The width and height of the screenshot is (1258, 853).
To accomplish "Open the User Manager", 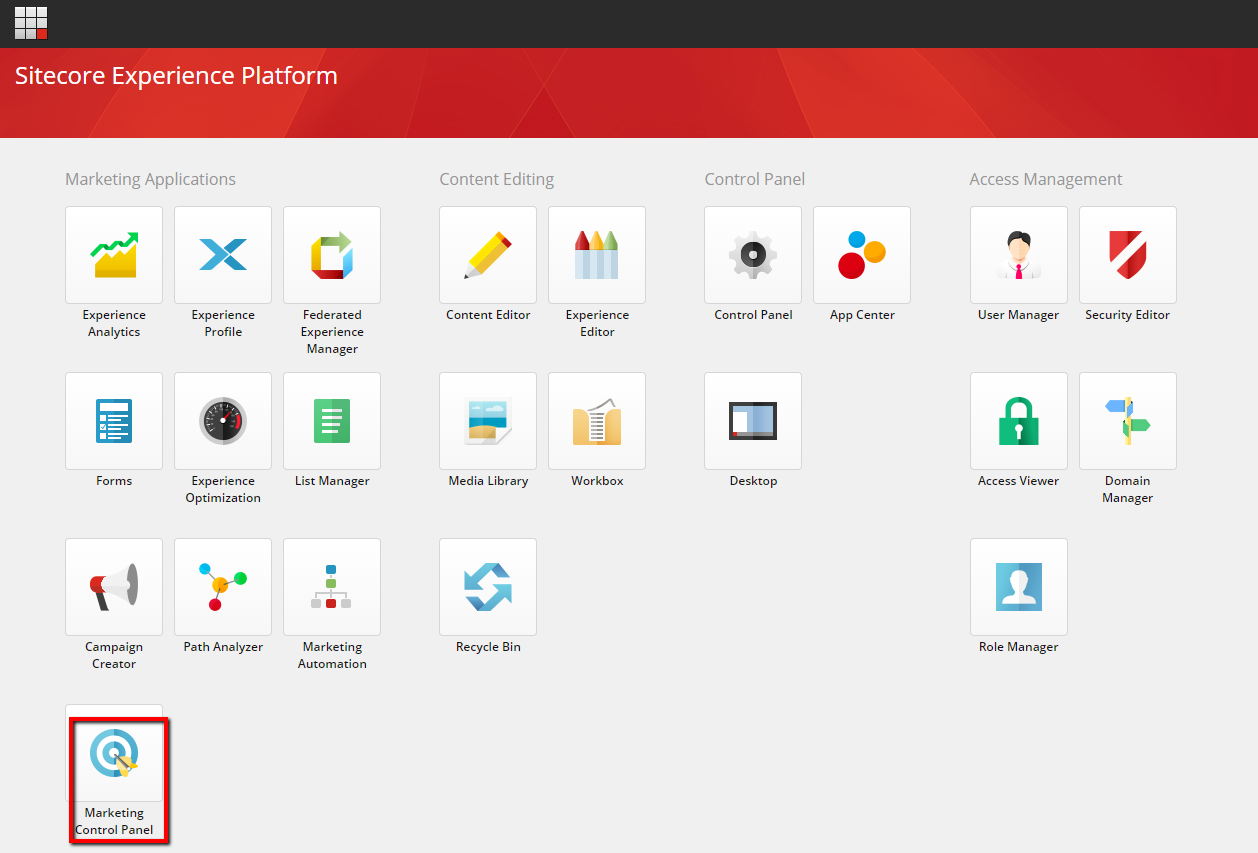I will click(1019, 255).
